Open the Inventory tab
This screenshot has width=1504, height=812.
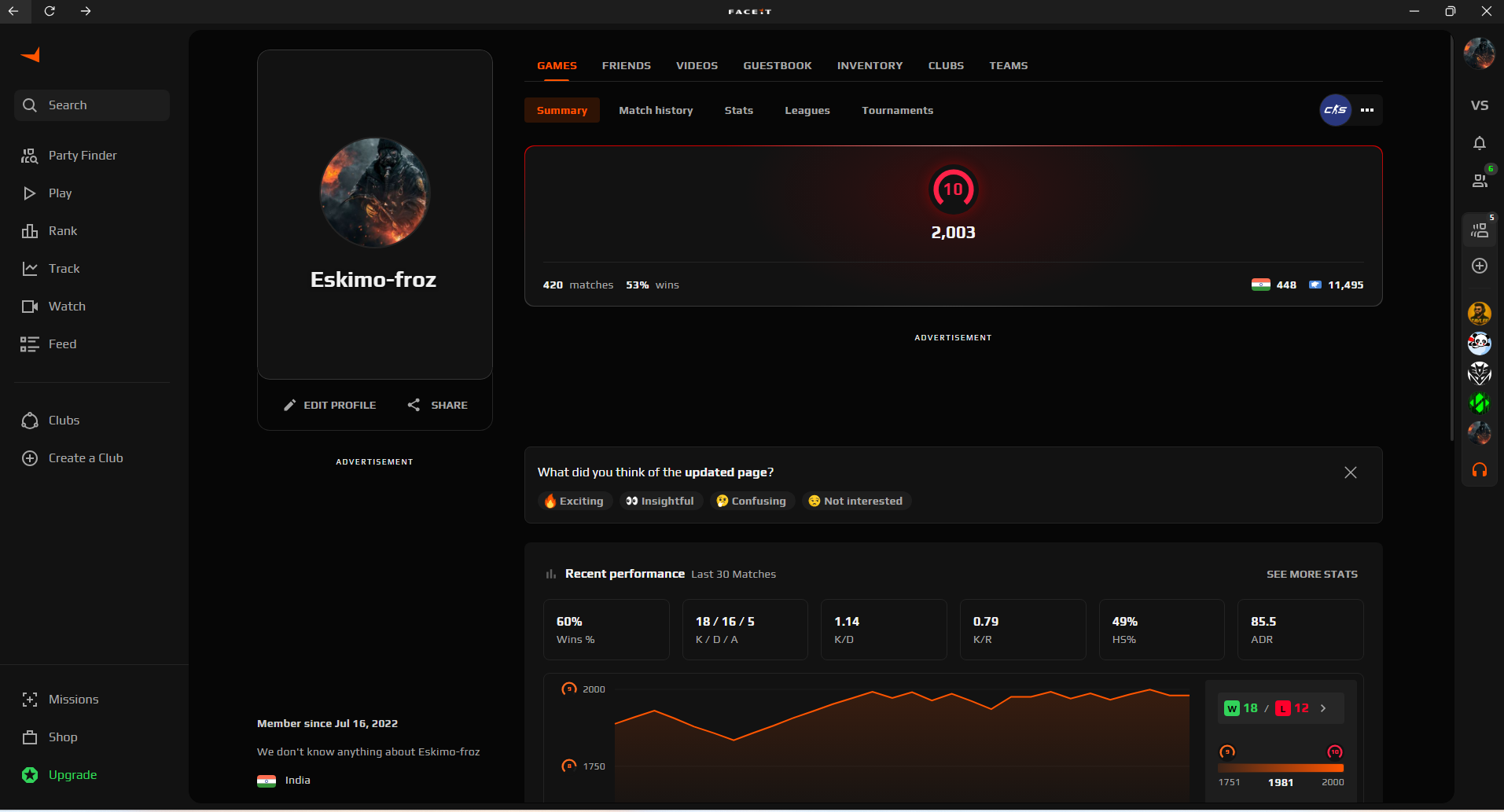tap(870, 66)
